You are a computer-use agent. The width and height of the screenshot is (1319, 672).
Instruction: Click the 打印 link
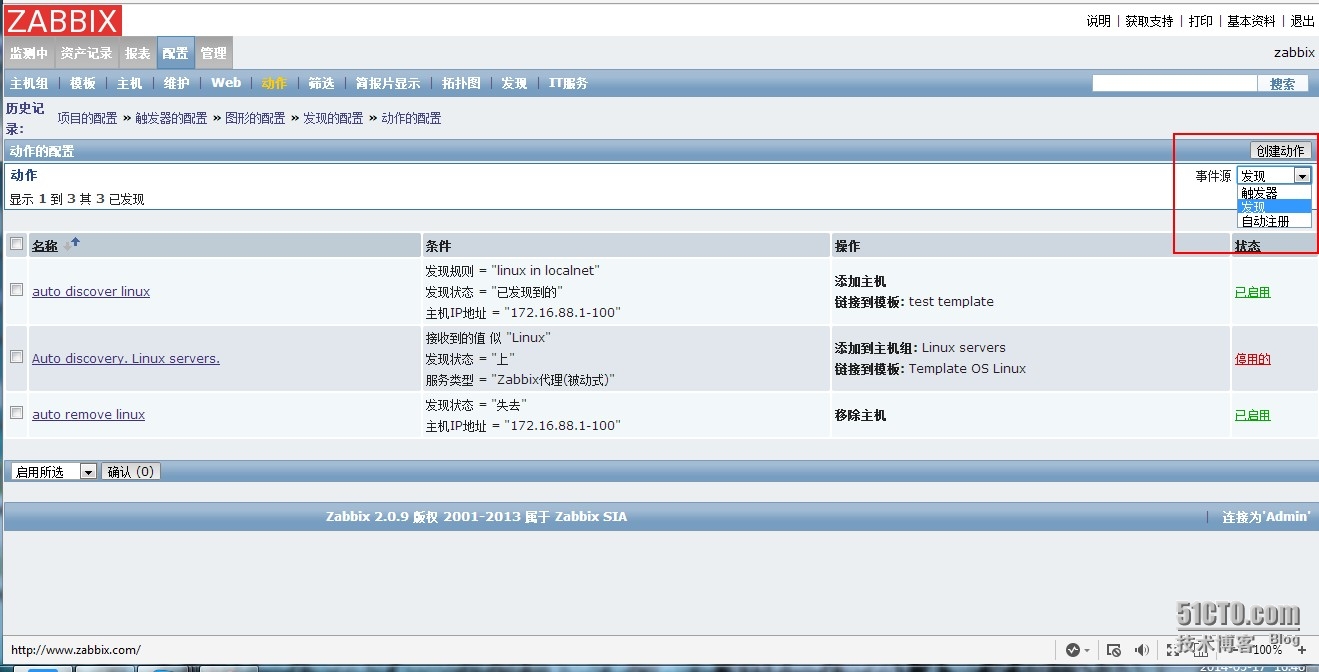[x=1200, y=21]
